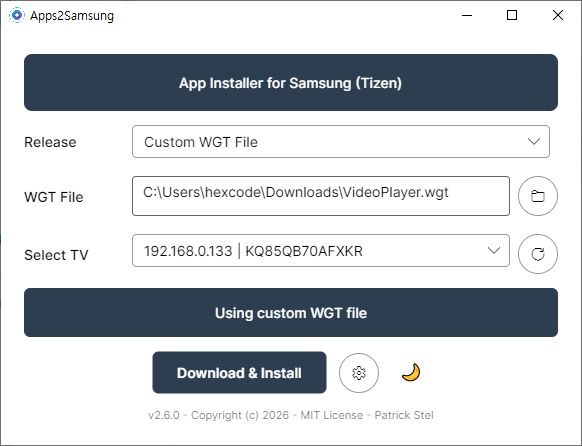
Task: Open settings via the gear icon
Action: point(359,373)
